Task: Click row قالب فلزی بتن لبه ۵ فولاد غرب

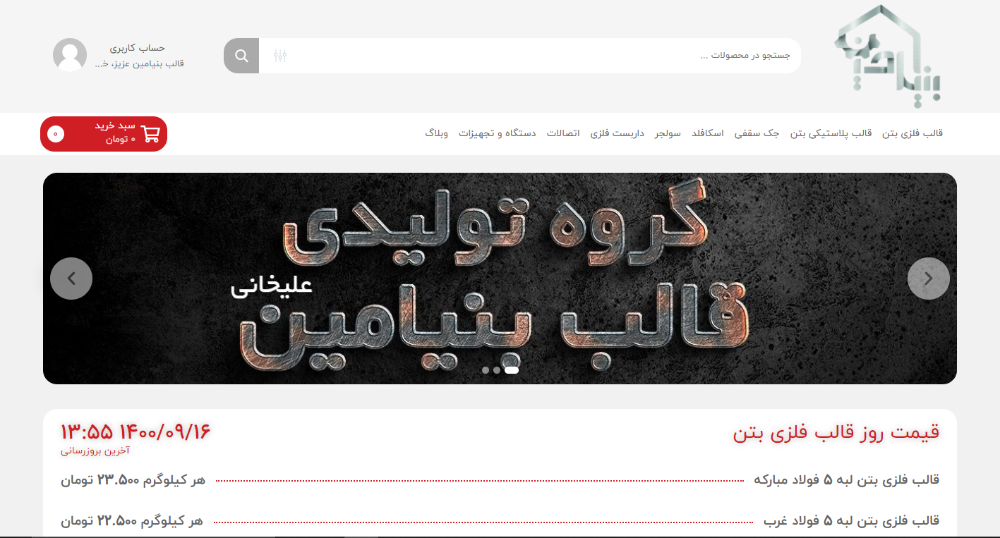Action: (x=851, y=521)
